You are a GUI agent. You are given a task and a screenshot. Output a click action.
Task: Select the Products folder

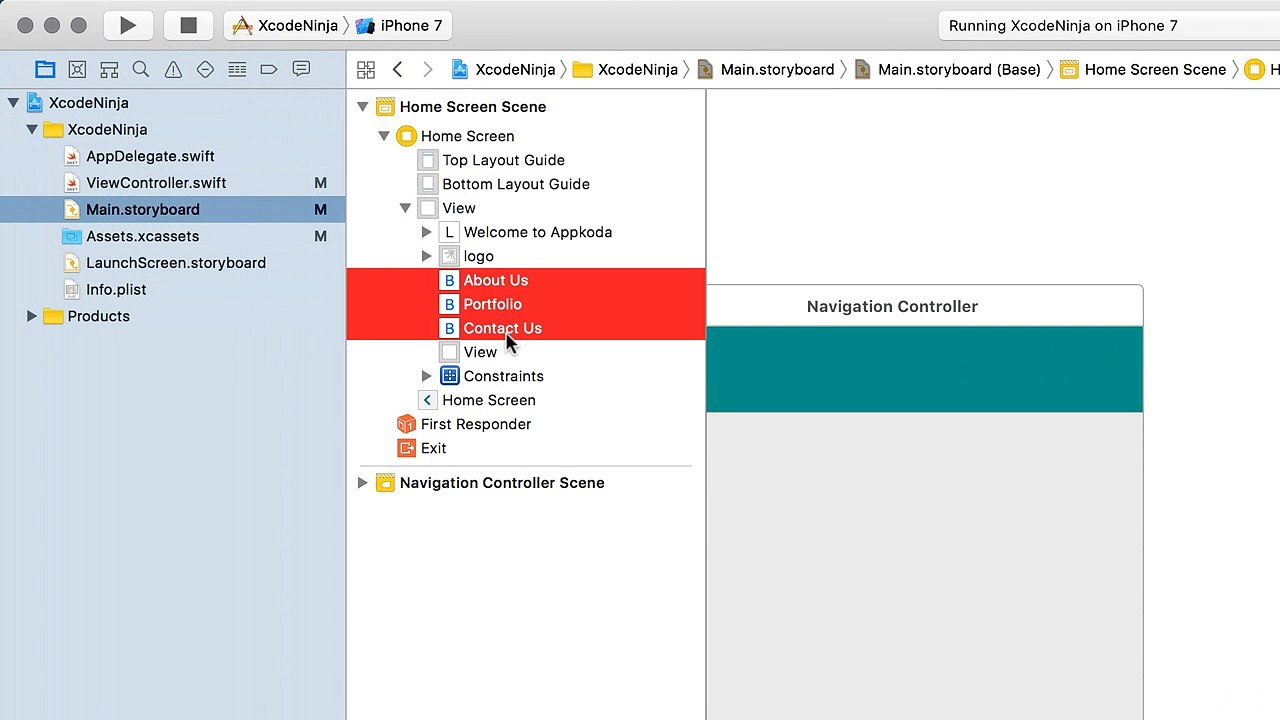point(98,316)
